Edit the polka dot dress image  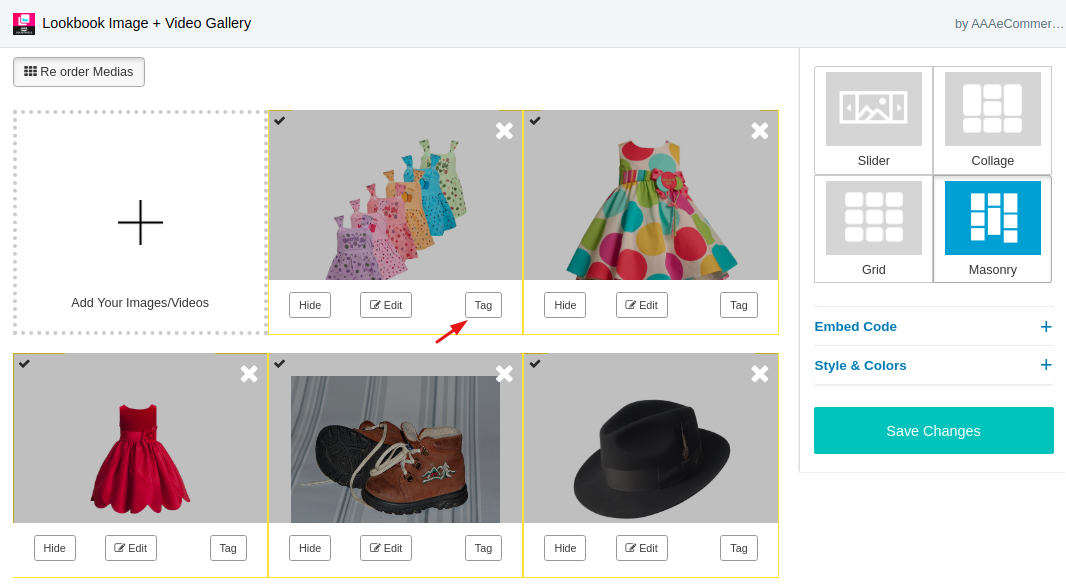pos(642,305)
